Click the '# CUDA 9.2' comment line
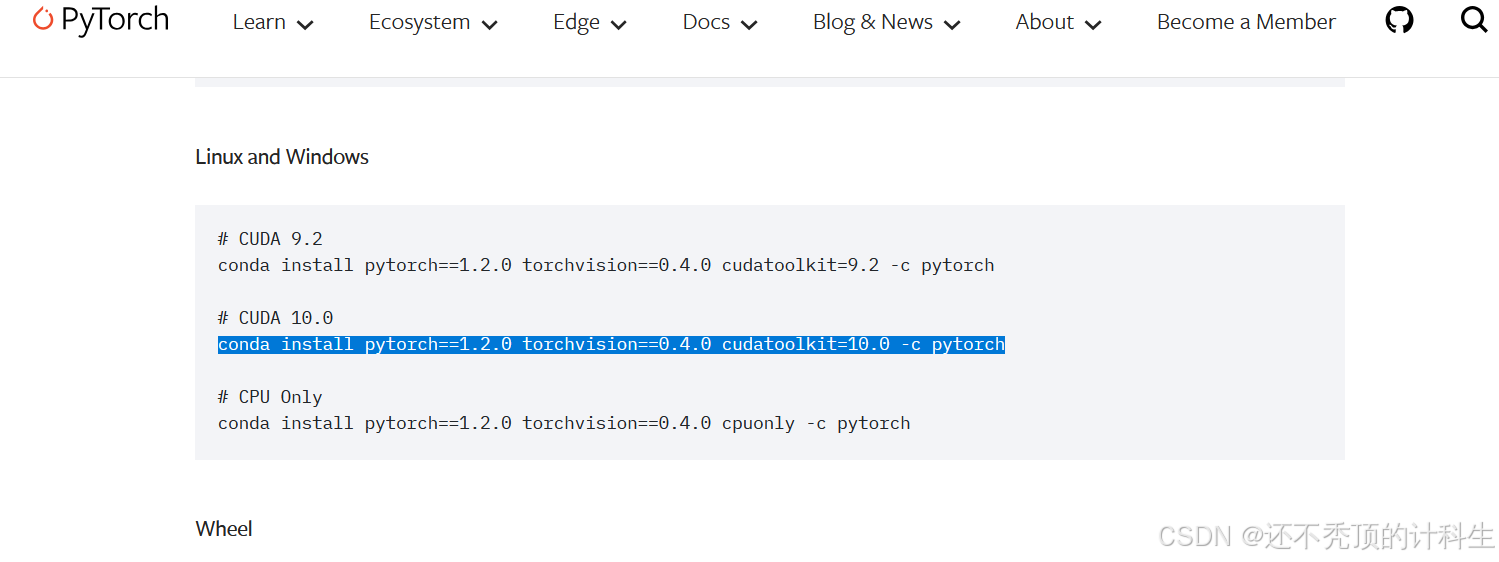 tap(270, 239)
